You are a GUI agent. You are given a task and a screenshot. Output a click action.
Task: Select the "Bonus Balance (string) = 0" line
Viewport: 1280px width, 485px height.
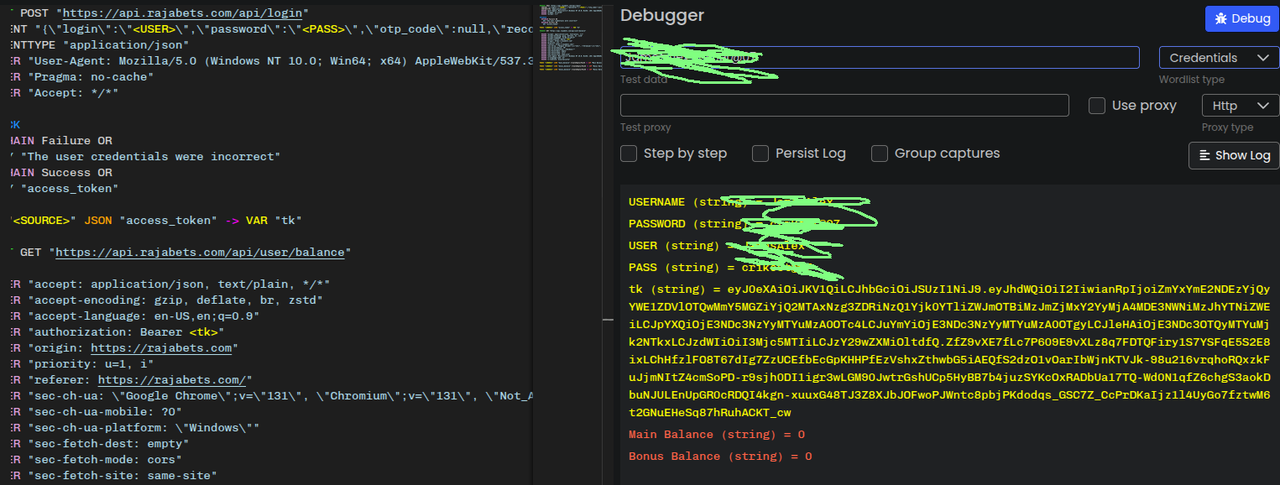point(720,456)
